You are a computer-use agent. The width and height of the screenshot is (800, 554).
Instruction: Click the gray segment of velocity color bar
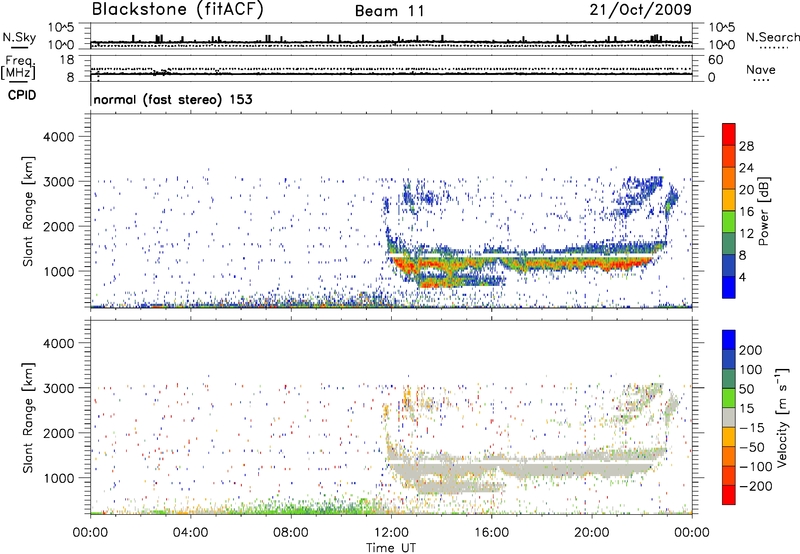[729, 417]
